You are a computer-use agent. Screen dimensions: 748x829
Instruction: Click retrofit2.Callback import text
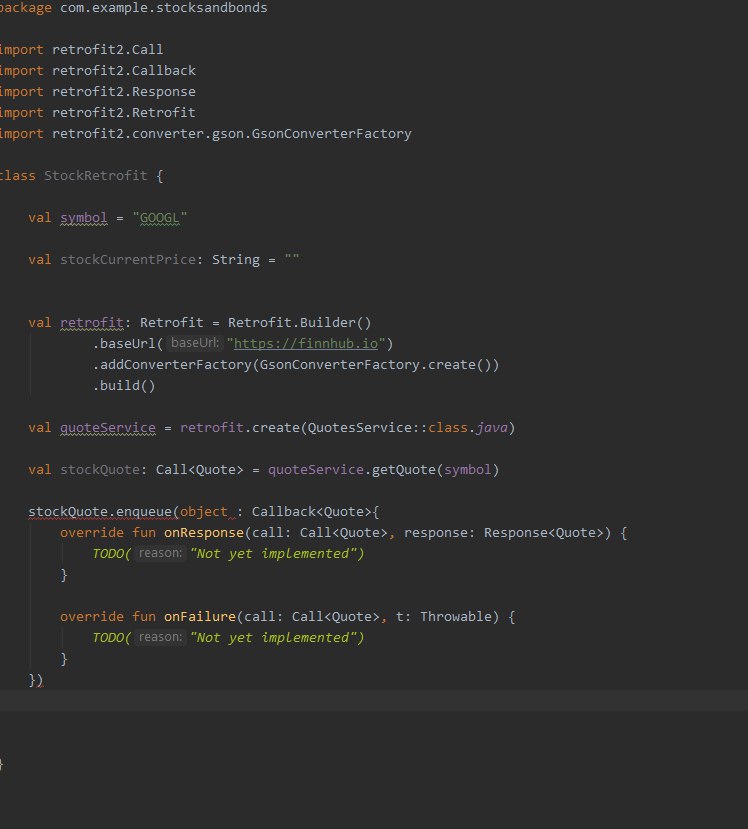[124, 71]
